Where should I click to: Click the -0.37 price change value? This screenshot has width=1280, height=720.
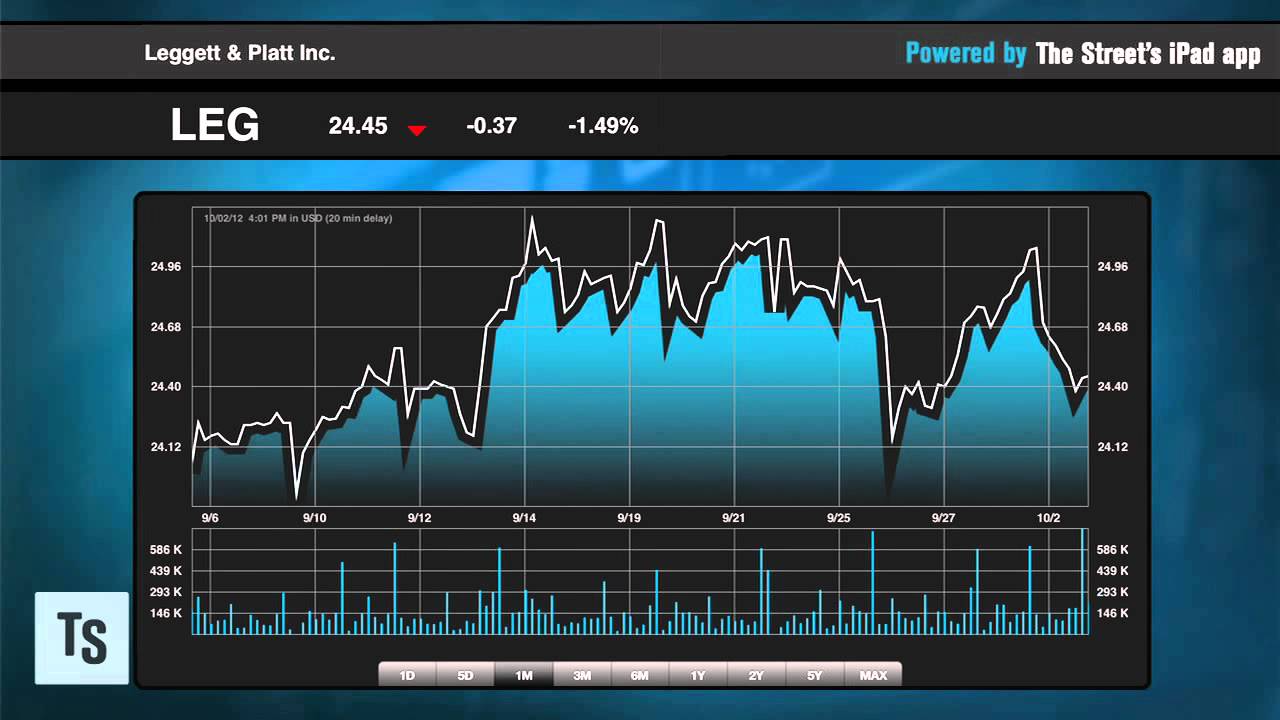pos(491,126)
